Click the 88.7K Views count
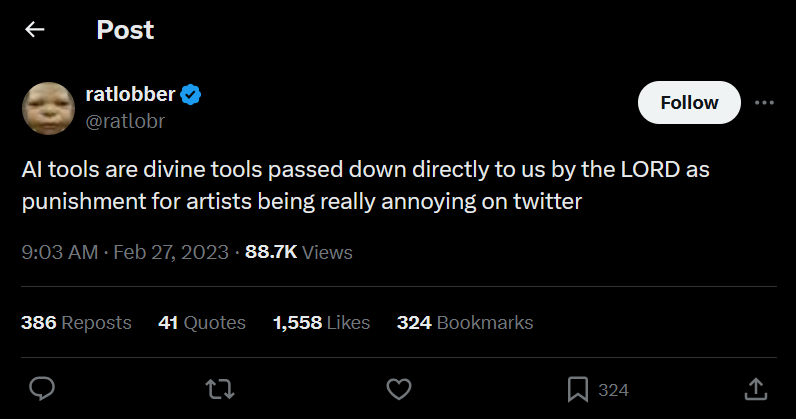 [298, 252]
